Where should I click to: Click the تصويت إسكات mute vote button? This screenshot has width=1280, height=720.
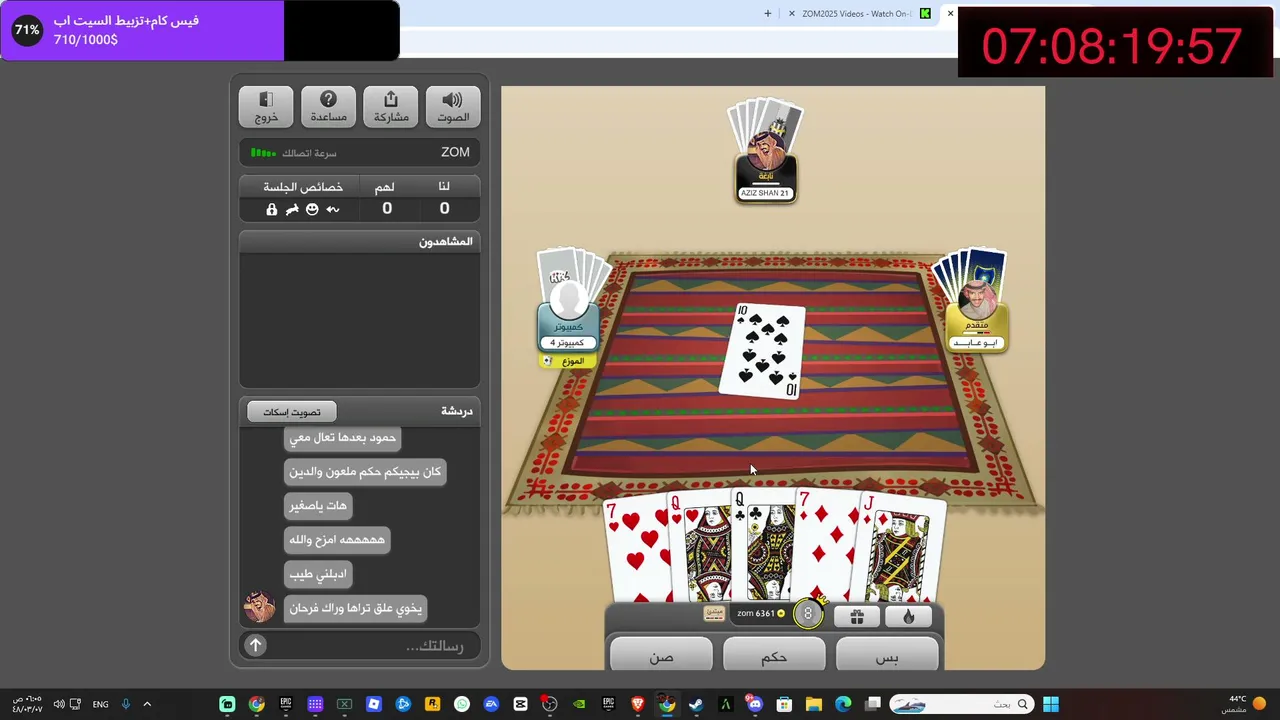click(292, 412)
